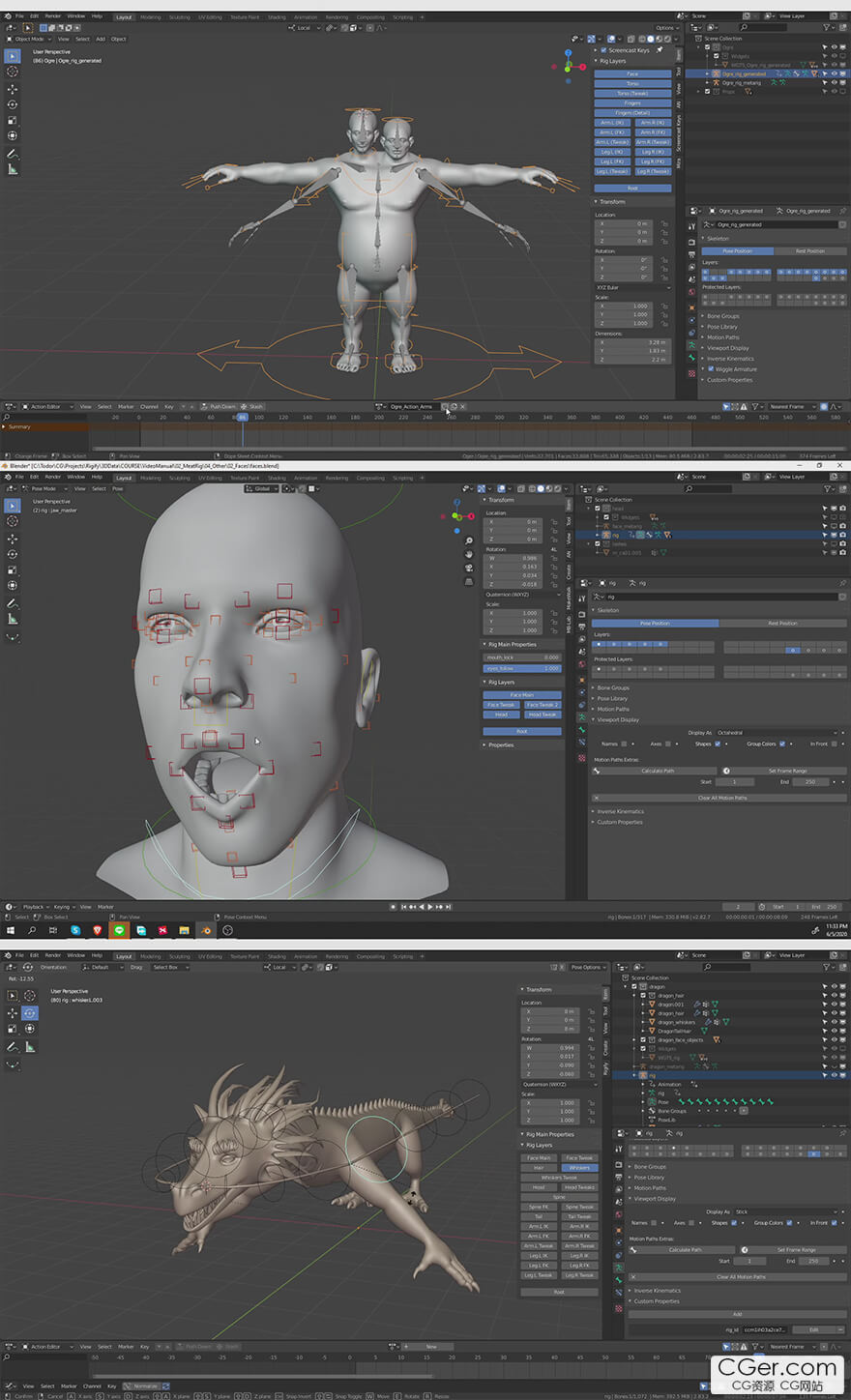This screenshot has width=851, height=1400.
Task: Click Face rig layer button in top window
Action: [632, 73]
